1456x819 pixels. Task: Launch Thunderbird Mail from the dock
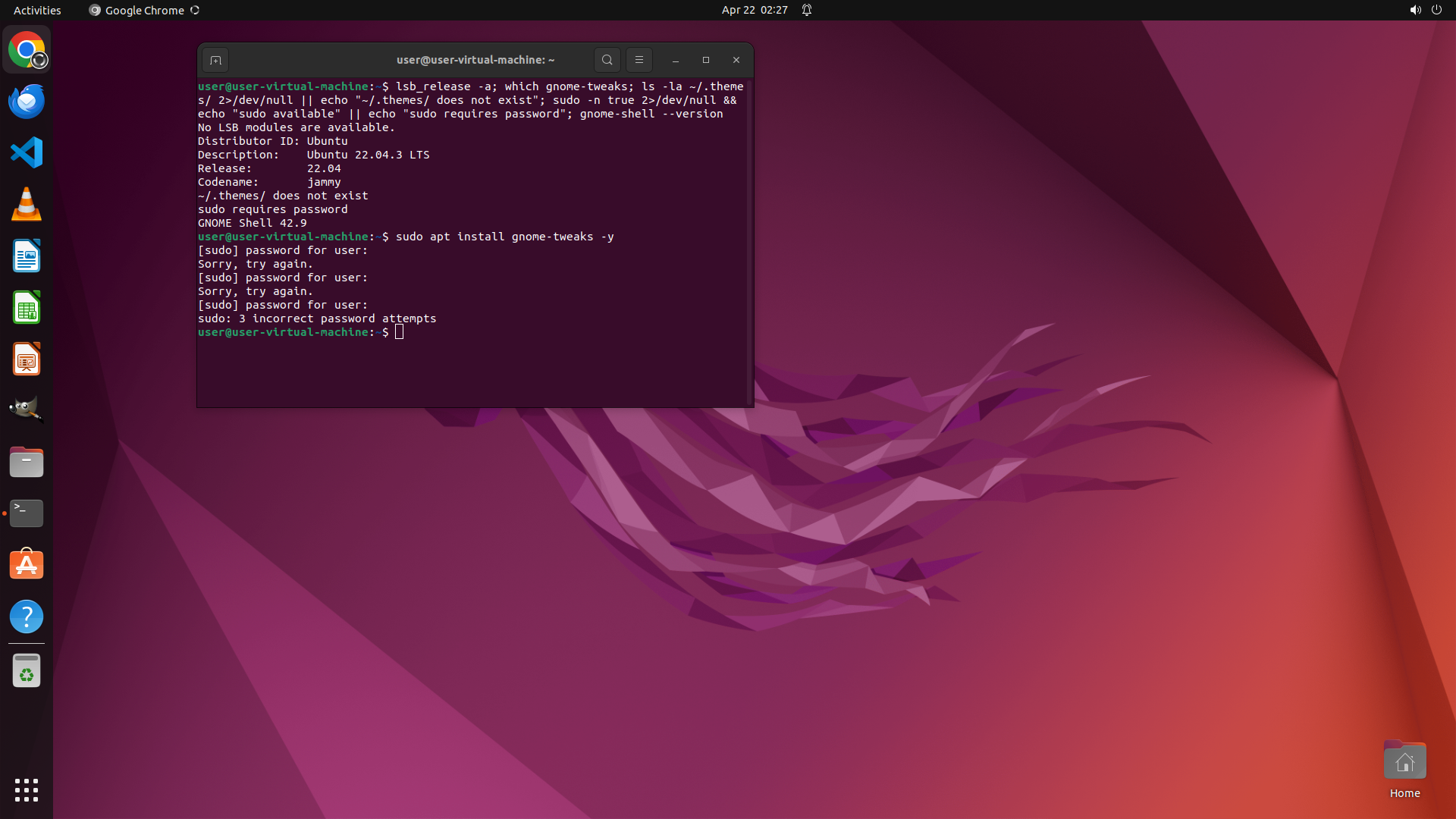[27, 102]
